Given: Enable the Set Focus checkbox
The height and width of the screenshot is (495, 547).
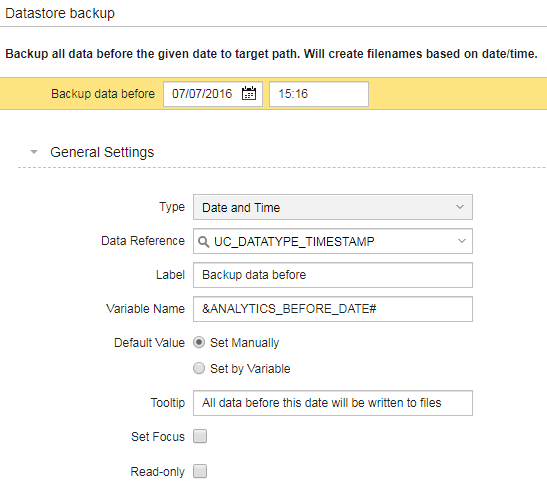Looking at the screenshot, I should click(200, 436).
